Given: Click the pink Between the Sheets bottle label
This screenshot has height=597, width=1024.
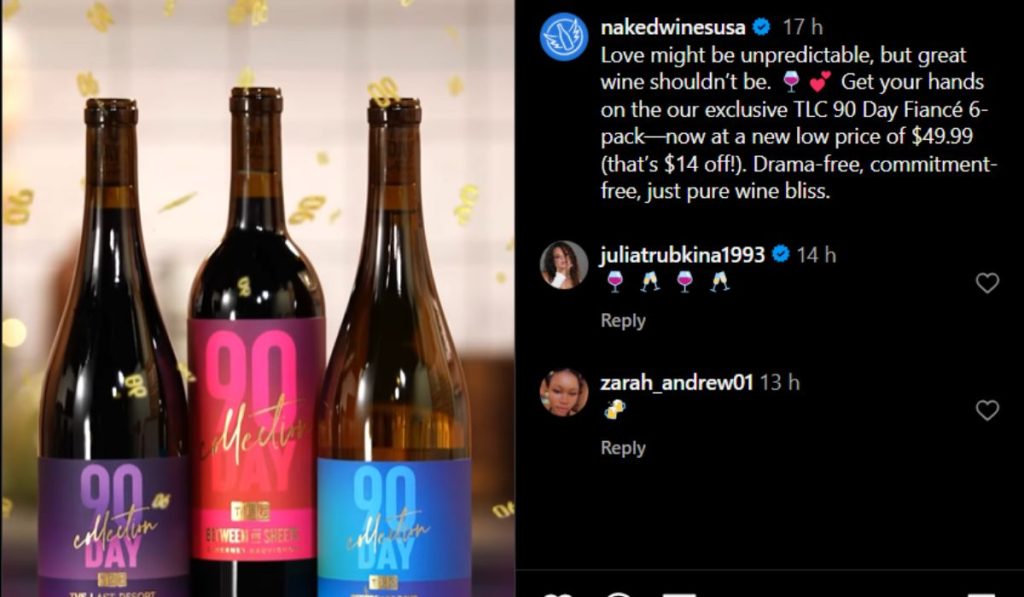Looking at the screenshot, I should (x=256, y=440).
